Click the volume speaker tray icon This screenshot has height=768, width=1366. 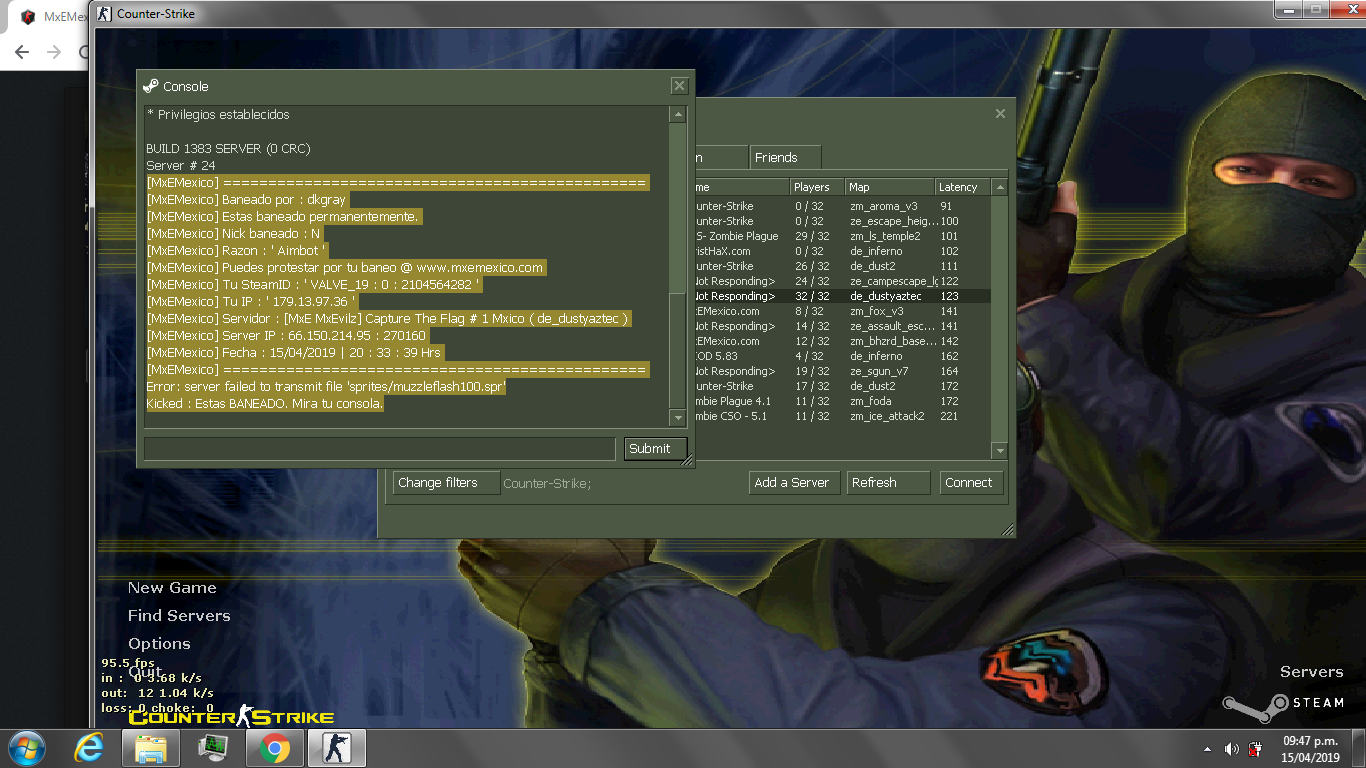1232,749
